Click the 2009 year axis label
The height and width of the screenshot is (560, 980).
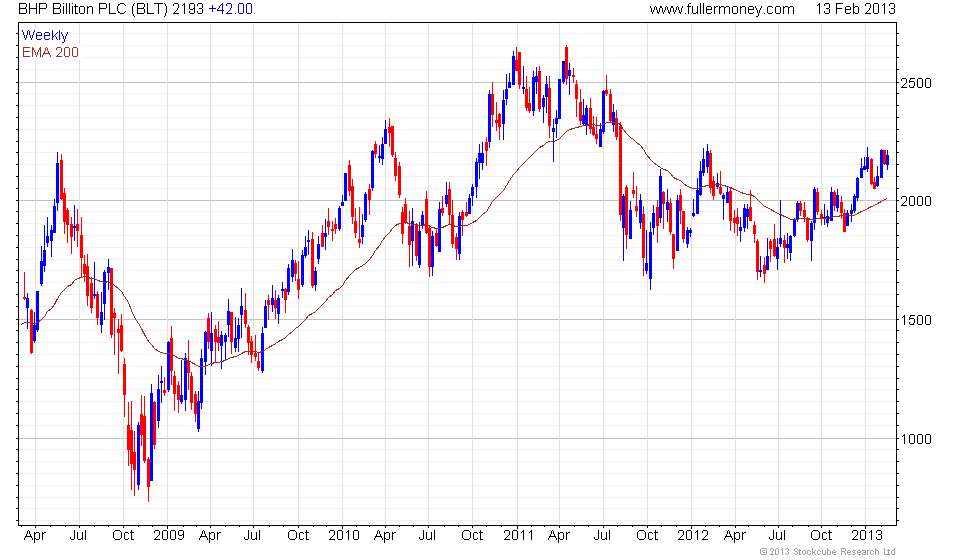(x=169, y=536)
